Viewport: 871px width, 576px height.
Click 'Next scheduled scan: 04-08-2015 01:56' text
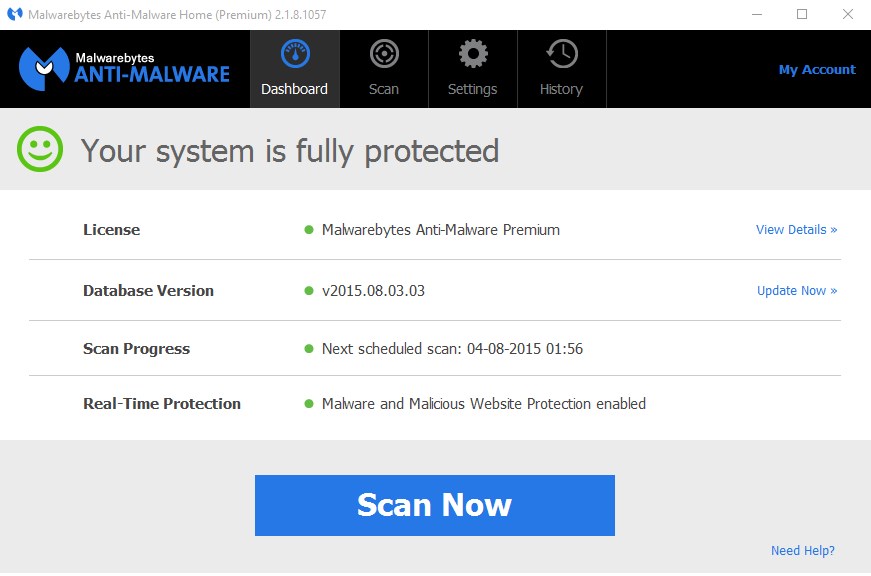coord(452,349)
